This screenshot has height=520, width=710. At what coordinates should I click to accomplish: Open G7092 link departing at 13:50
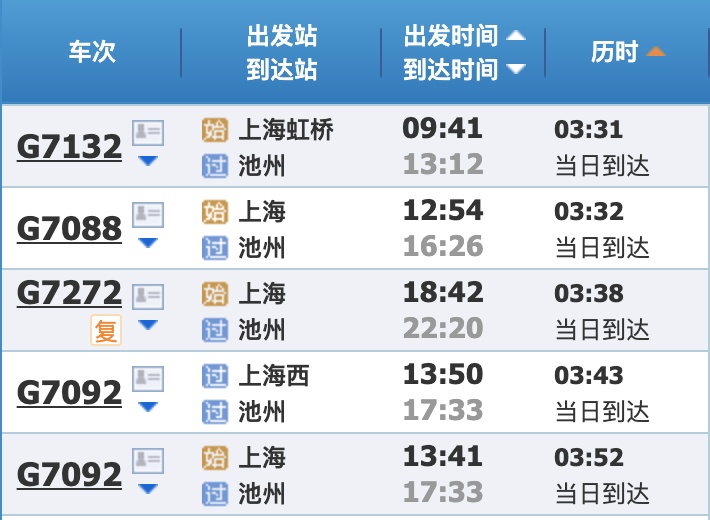pyautogui.click(x=69, y=393)
